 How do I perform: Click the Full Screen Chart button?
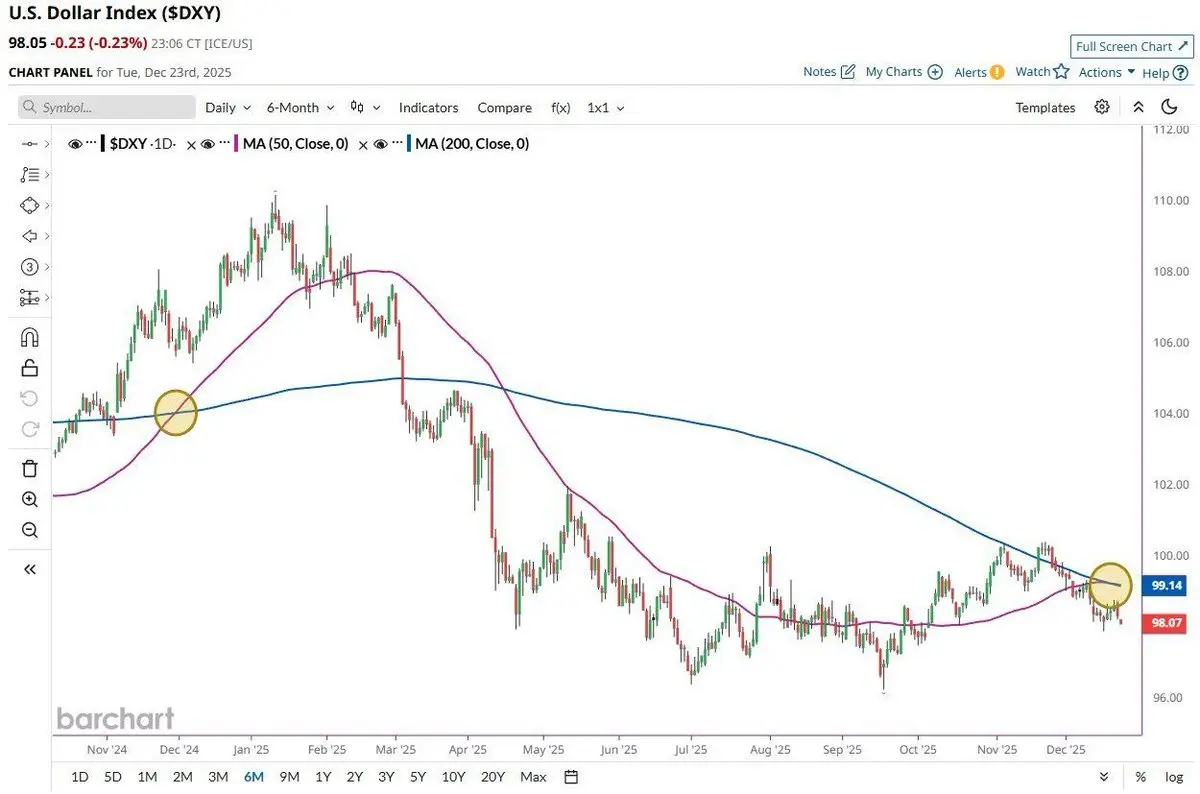coord(1130,46)
